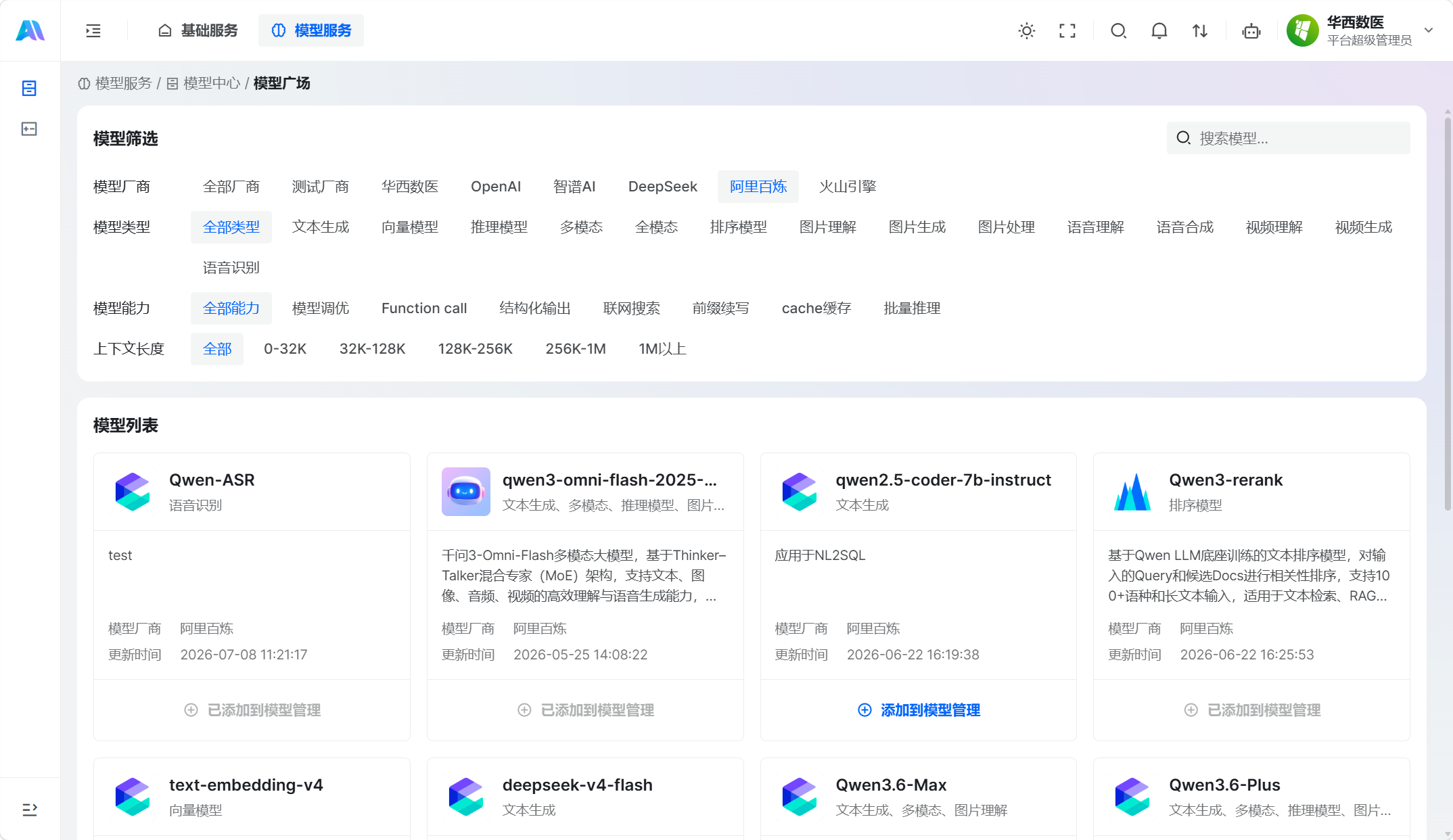Select model type 文本生成
1453x840 pixels.
pos(321,227)
